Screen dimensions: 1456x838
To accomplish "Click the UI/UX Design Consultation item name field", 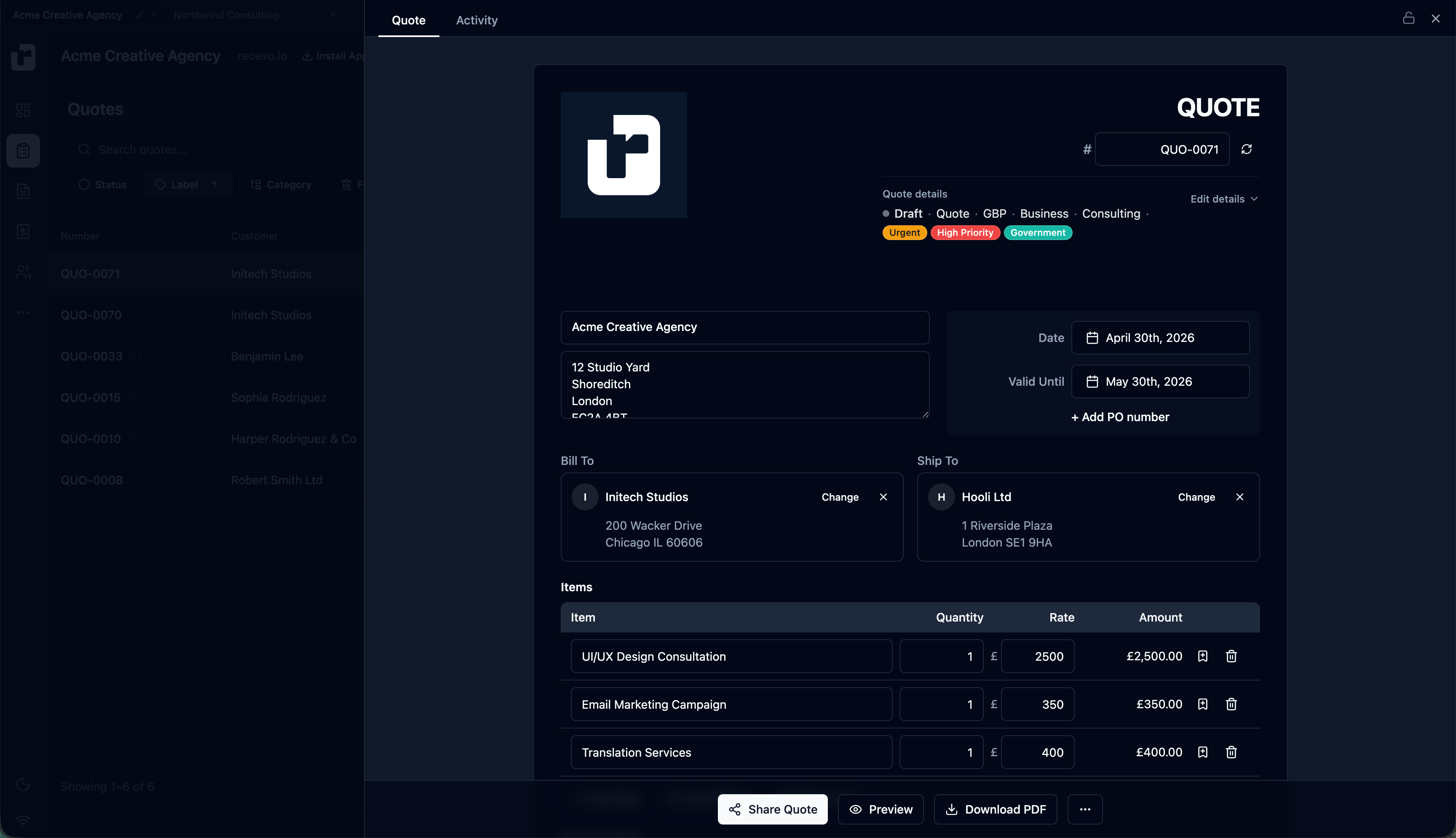I will coord(731,656).
